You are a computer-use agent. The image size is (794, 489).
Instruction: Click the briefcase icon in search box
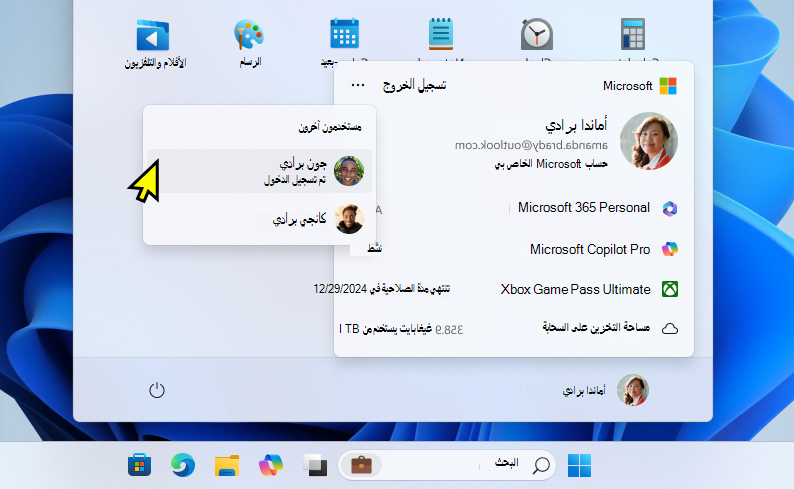362,465
